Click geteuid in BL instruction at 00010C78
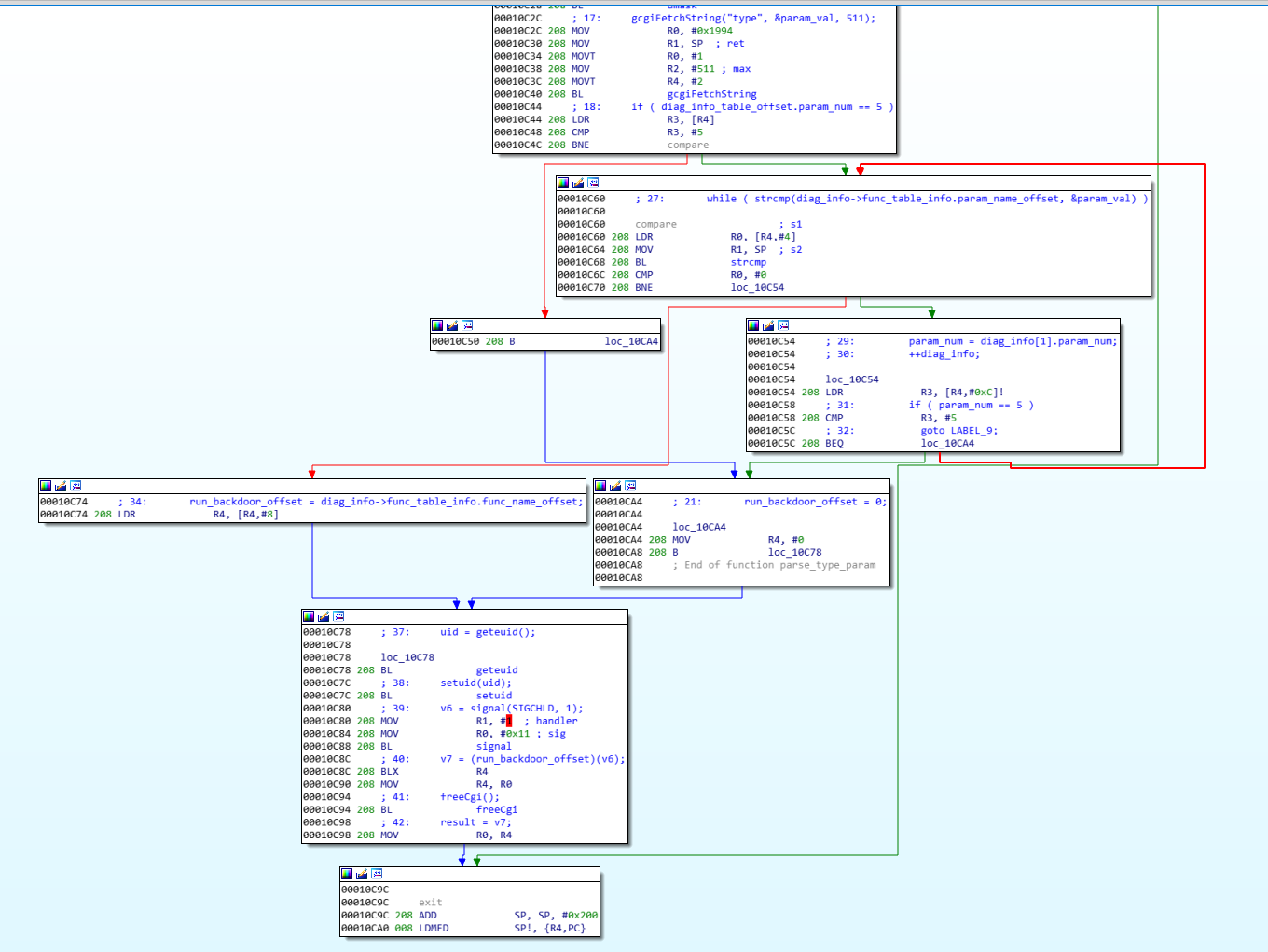 tap(497, 670)
